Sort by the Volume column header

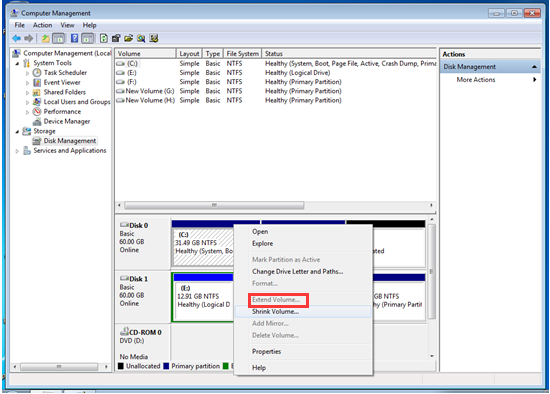pos(146,54)
